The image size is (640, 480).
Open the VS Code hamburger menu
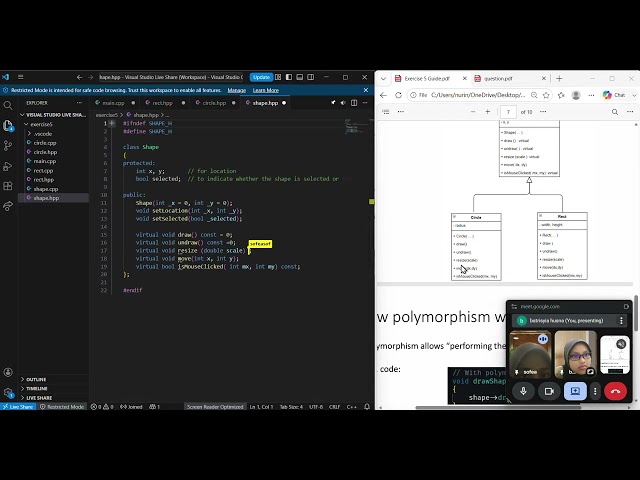click(x=20, y=77)
